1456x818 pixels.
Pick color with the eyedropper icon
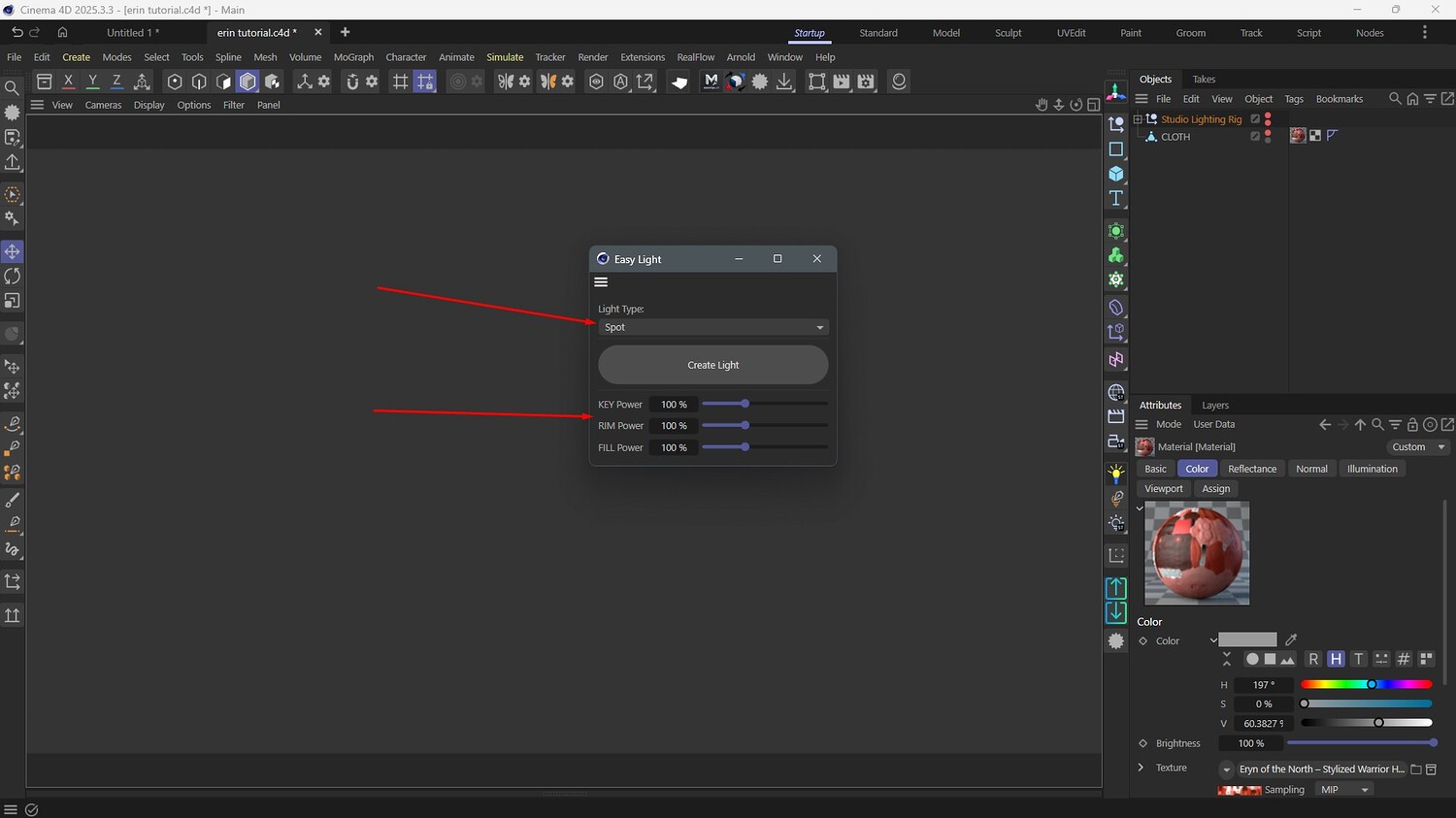click(1291, 639)
